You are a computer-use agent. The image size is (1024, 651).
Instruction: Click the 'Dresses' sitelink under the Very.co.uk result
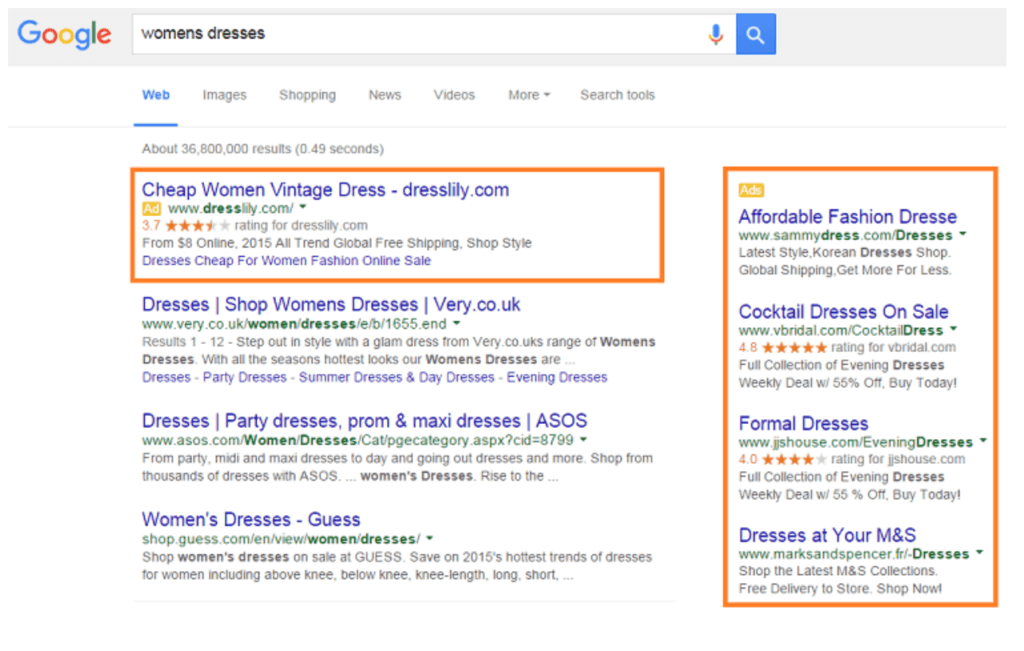point(166,377)
